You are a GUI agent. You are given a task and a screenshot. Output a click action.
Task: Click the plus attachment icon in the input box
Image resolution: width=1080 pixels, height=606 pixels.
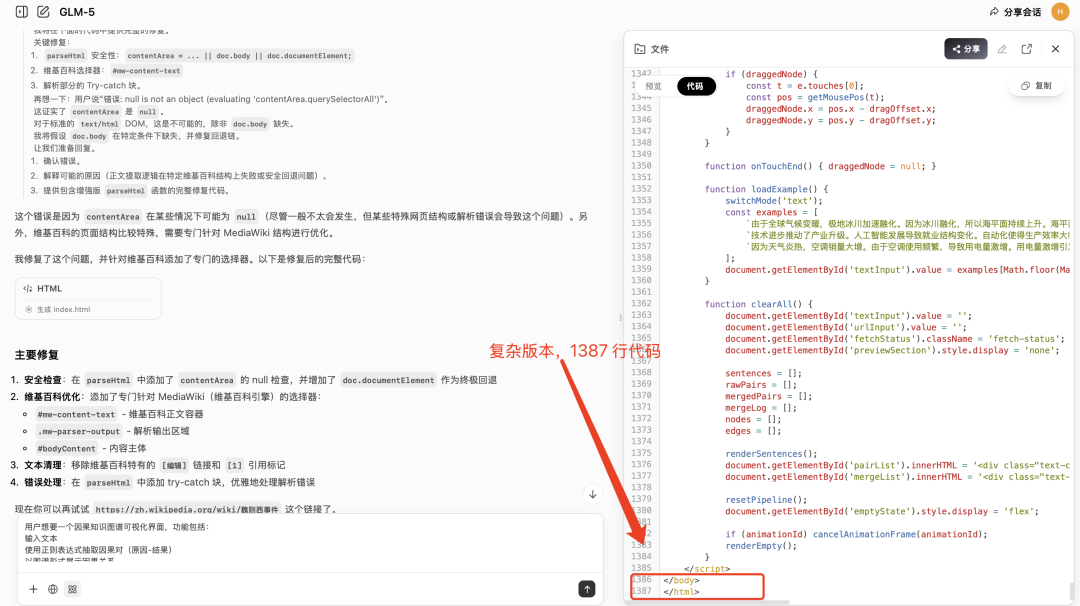pyautogui.click(x=33, y=589)
